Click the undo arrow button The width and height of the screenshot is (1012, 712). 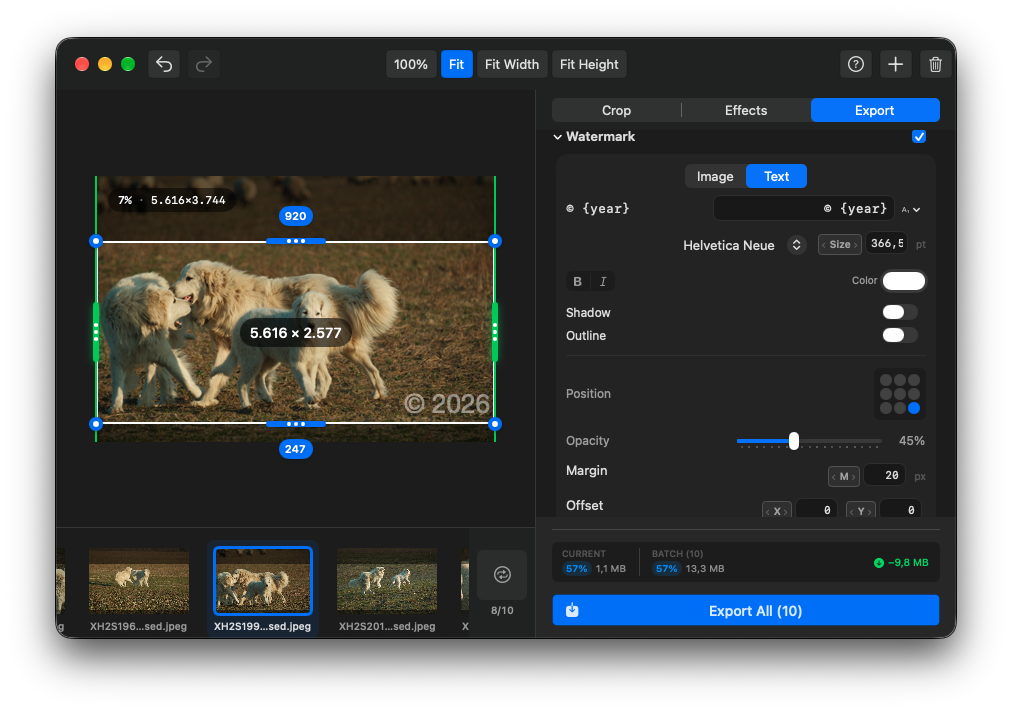tap(164, 64)
